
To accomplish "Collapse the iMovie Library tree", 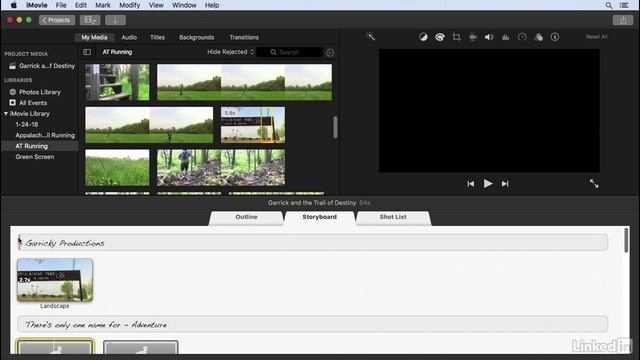I will point(6,113).
